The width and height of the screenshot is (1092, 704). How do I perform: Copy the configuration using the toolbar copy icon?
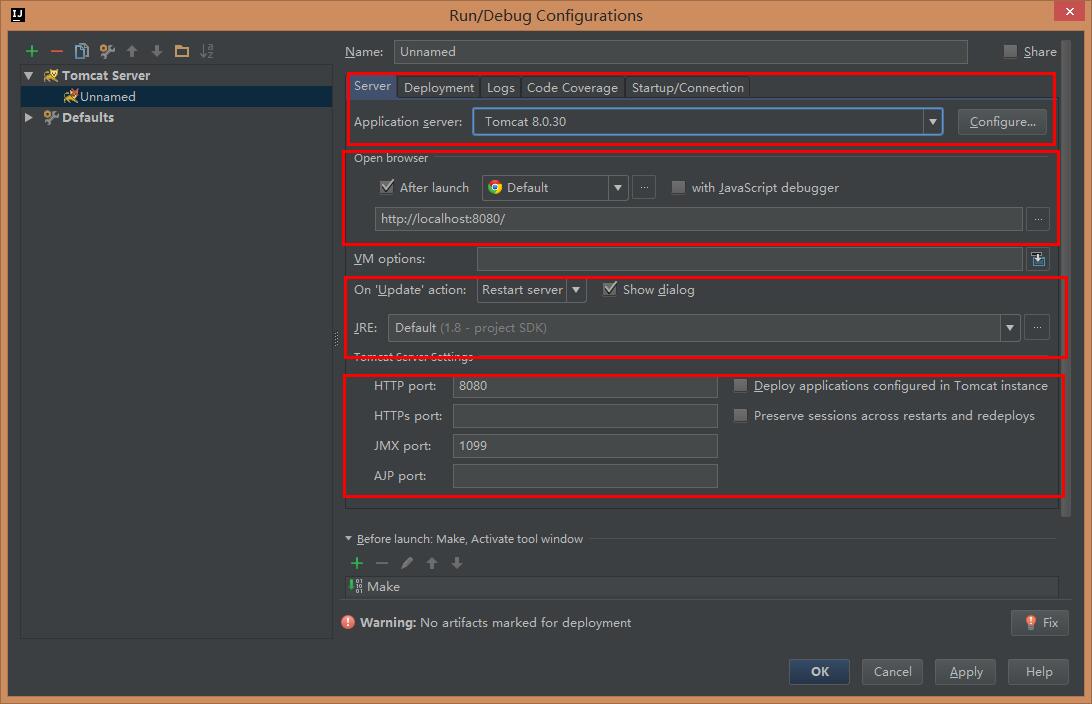[81, 51]
